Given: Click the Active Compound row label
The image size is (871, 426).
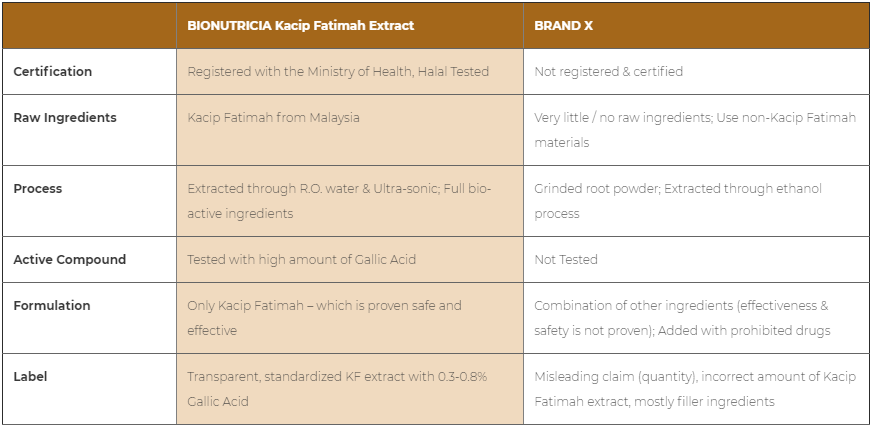Looking at the screenshot, I should click(69, 259).
